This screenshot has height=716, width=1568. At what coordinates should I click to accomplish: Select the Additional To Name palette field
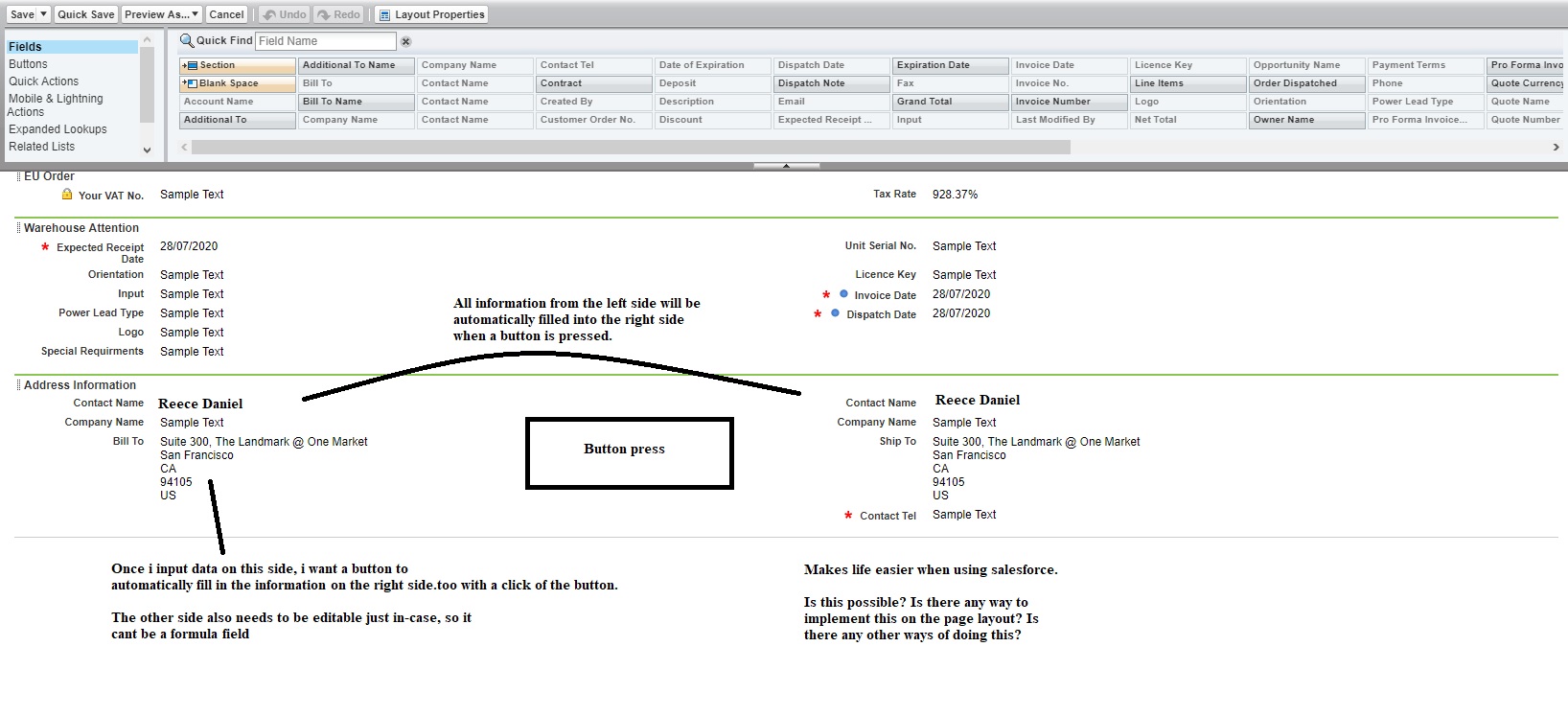[x=357, y=65]
